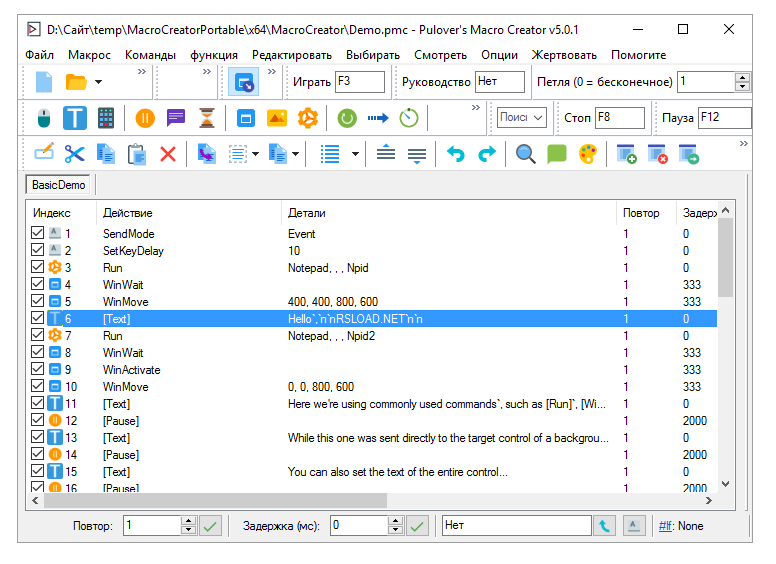This screenshot has width=776, height=564.
Task: Expand the list view dropdown arrow
Action: (355, 154)
